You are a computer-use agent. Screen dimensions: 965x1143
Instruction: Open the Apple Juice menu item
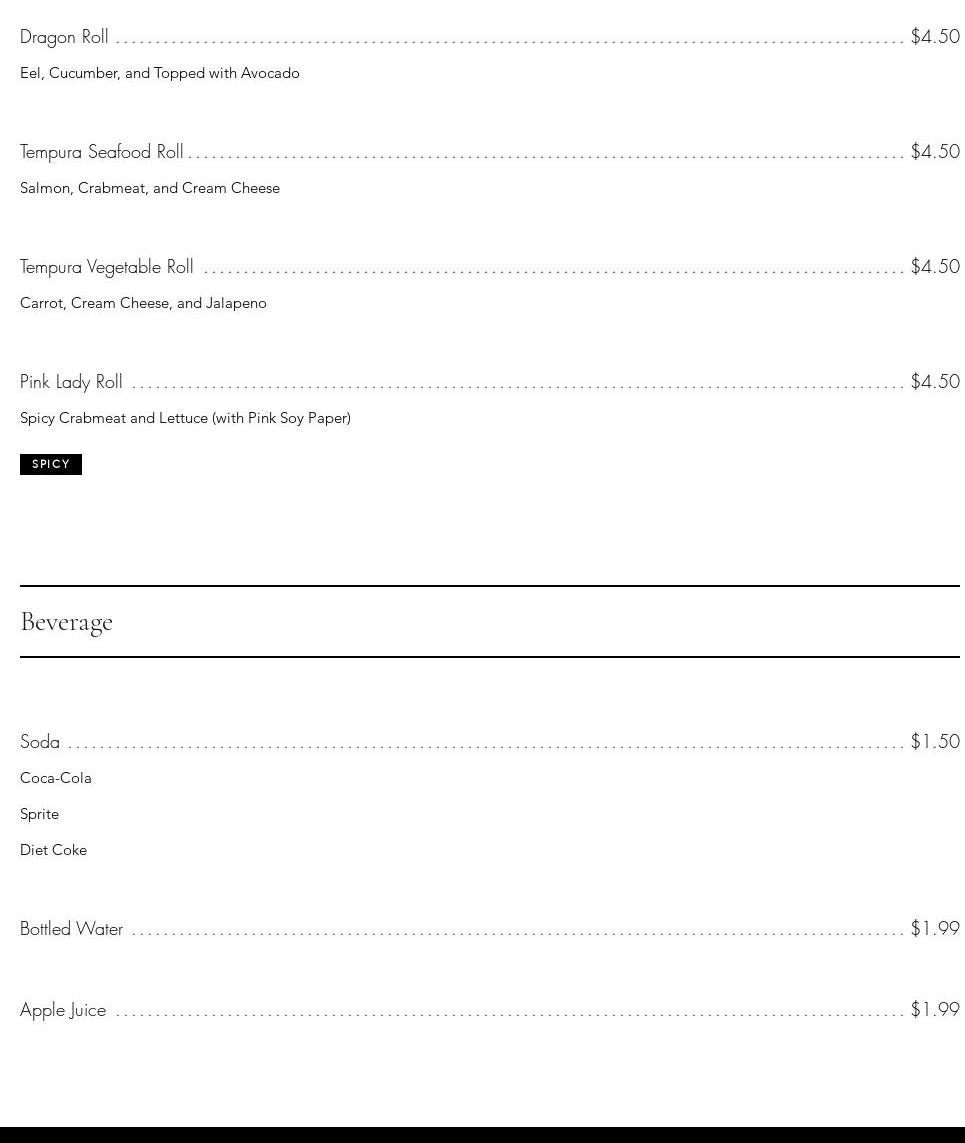(63, 1010)
